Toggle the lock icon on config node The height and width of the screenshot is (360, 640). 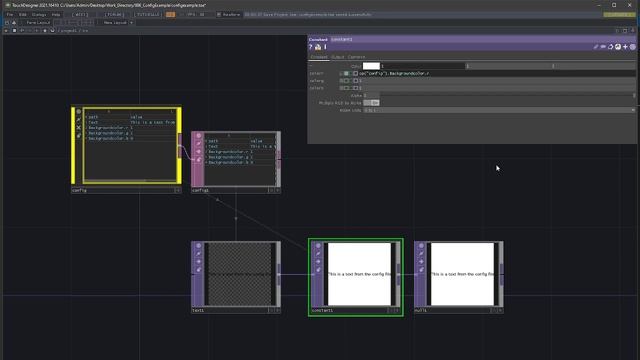tap(78, 136)
